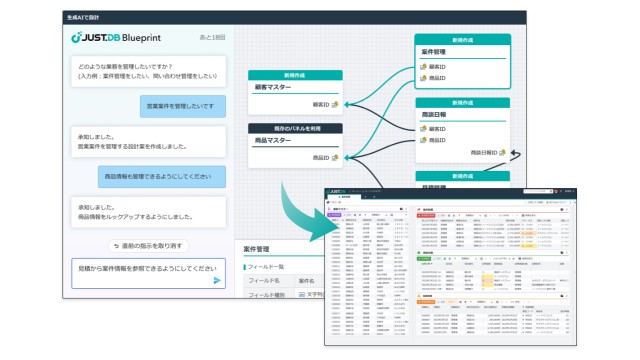Viewport: 640px width, 360px height.
Task: Click the 商品情報も管理できるようにしてください chat bubble
Action: [x=162, y=177]
